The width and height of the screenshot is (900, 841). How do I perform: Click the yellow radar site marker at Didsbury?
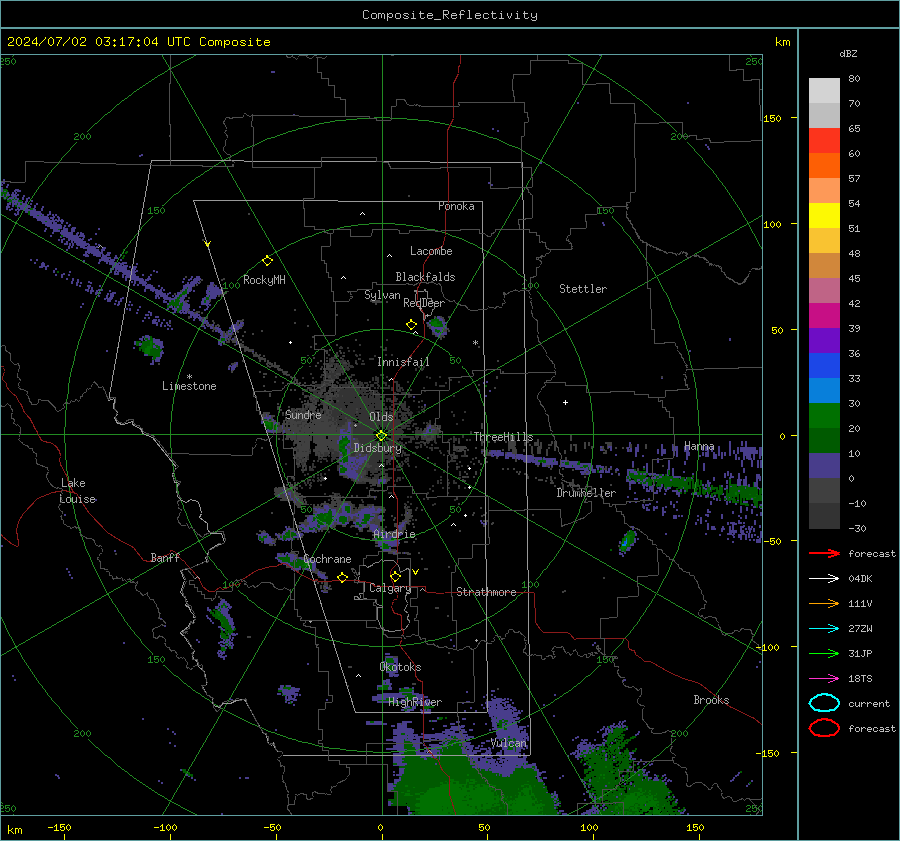coord(381,436)
